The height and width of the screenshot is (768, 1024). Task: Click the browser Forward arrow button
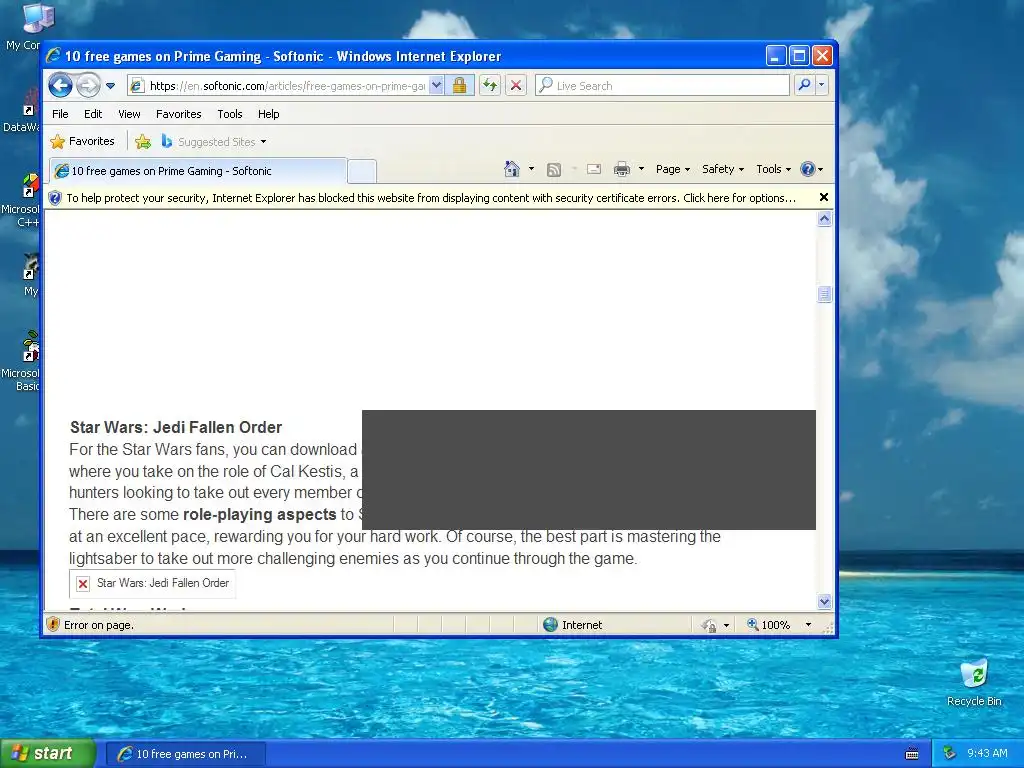88,85
